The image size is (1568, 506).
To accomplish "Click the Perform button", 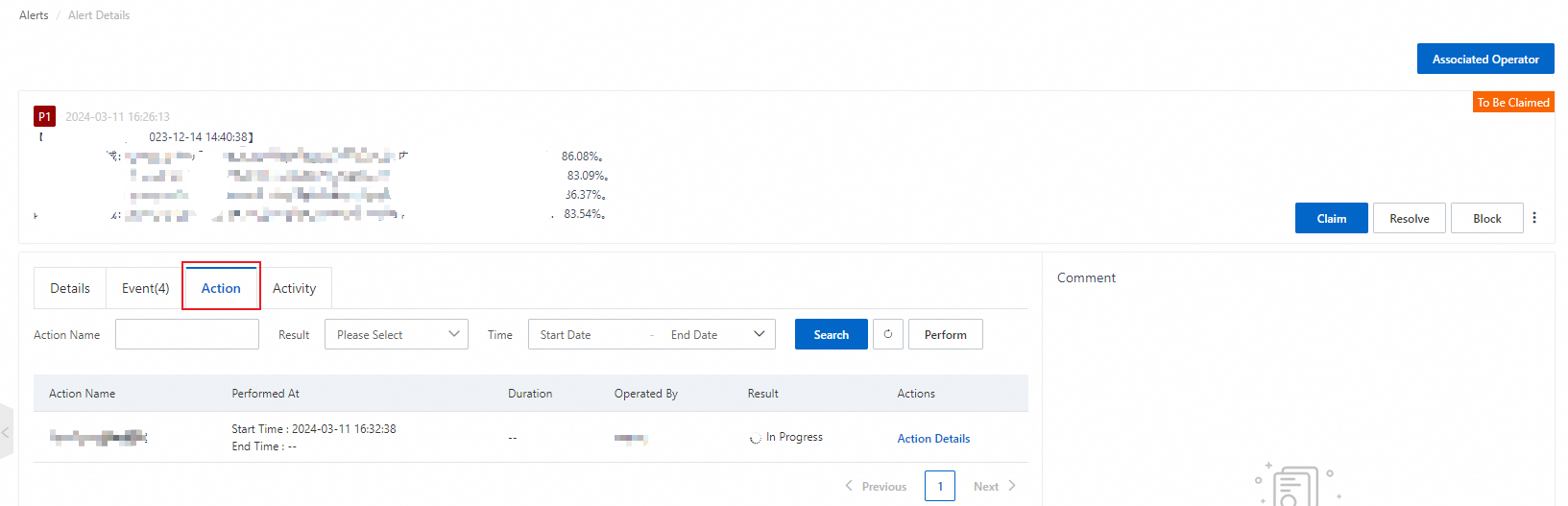I will 945,334.
